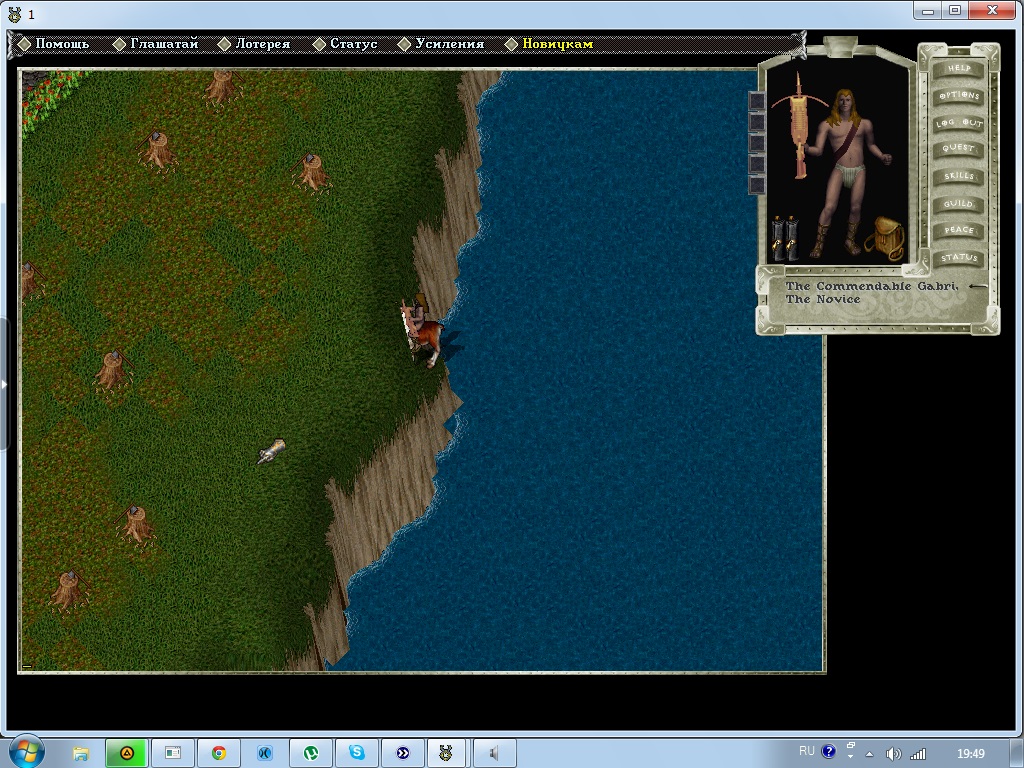Image resolution: width=1024 pixels, height=768 pixels.
Task: Click the name 'The Commendable Gabri'
Action: point(871,286)
